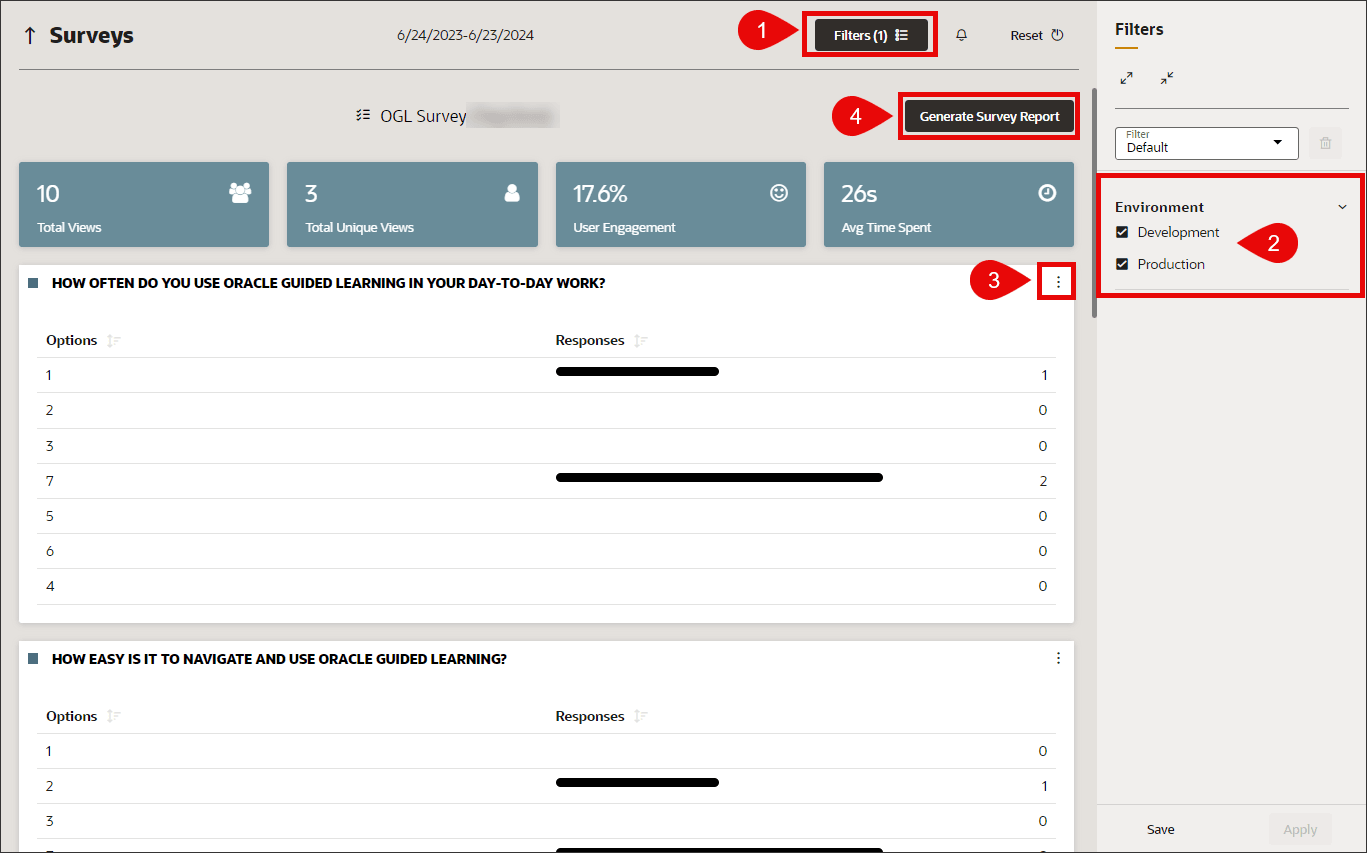Save the current filter settings

1160,829
